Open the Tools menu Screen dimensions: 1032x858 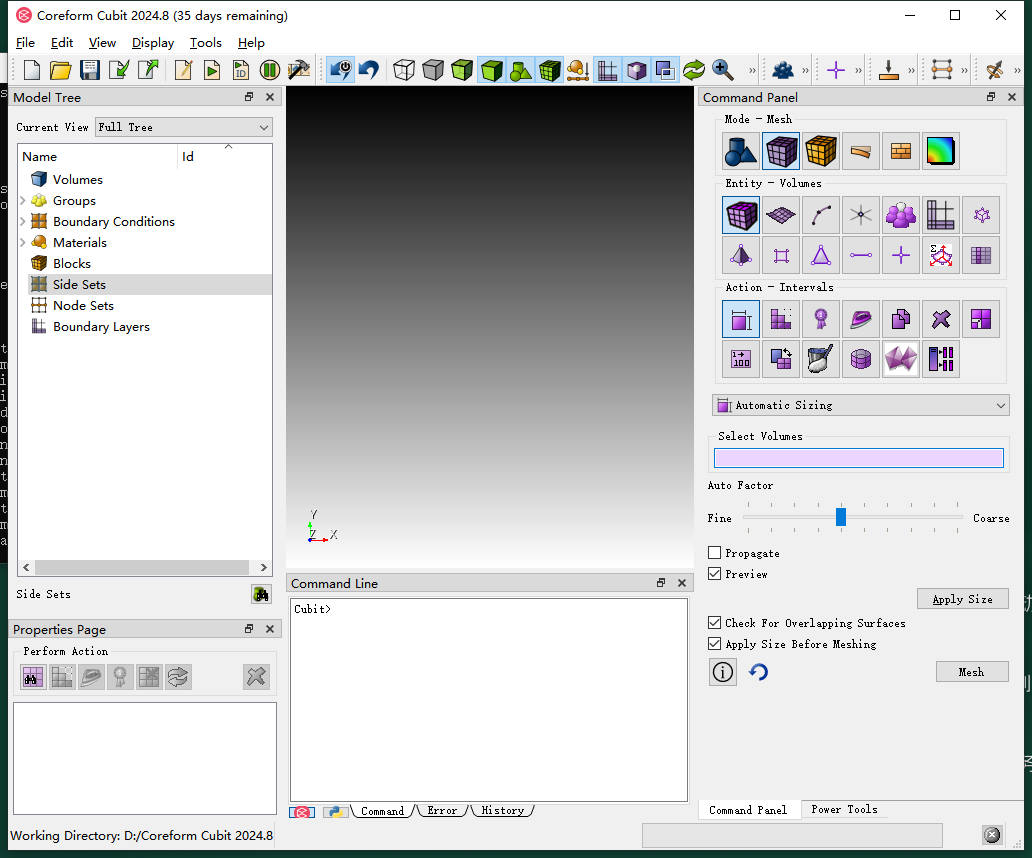205,43
